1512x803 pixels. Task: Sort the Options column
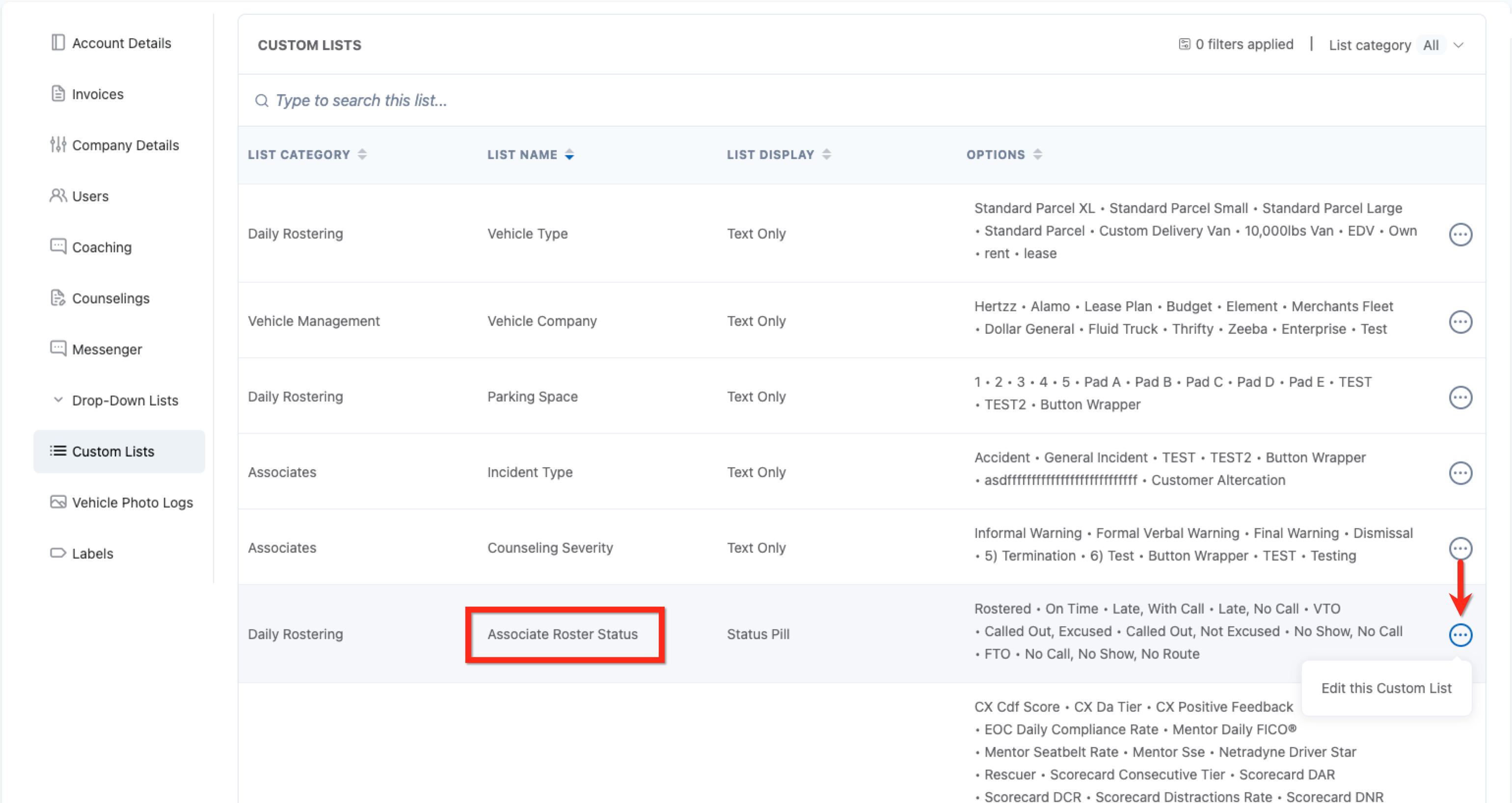pyautogui.click(x=1037, y=155)
